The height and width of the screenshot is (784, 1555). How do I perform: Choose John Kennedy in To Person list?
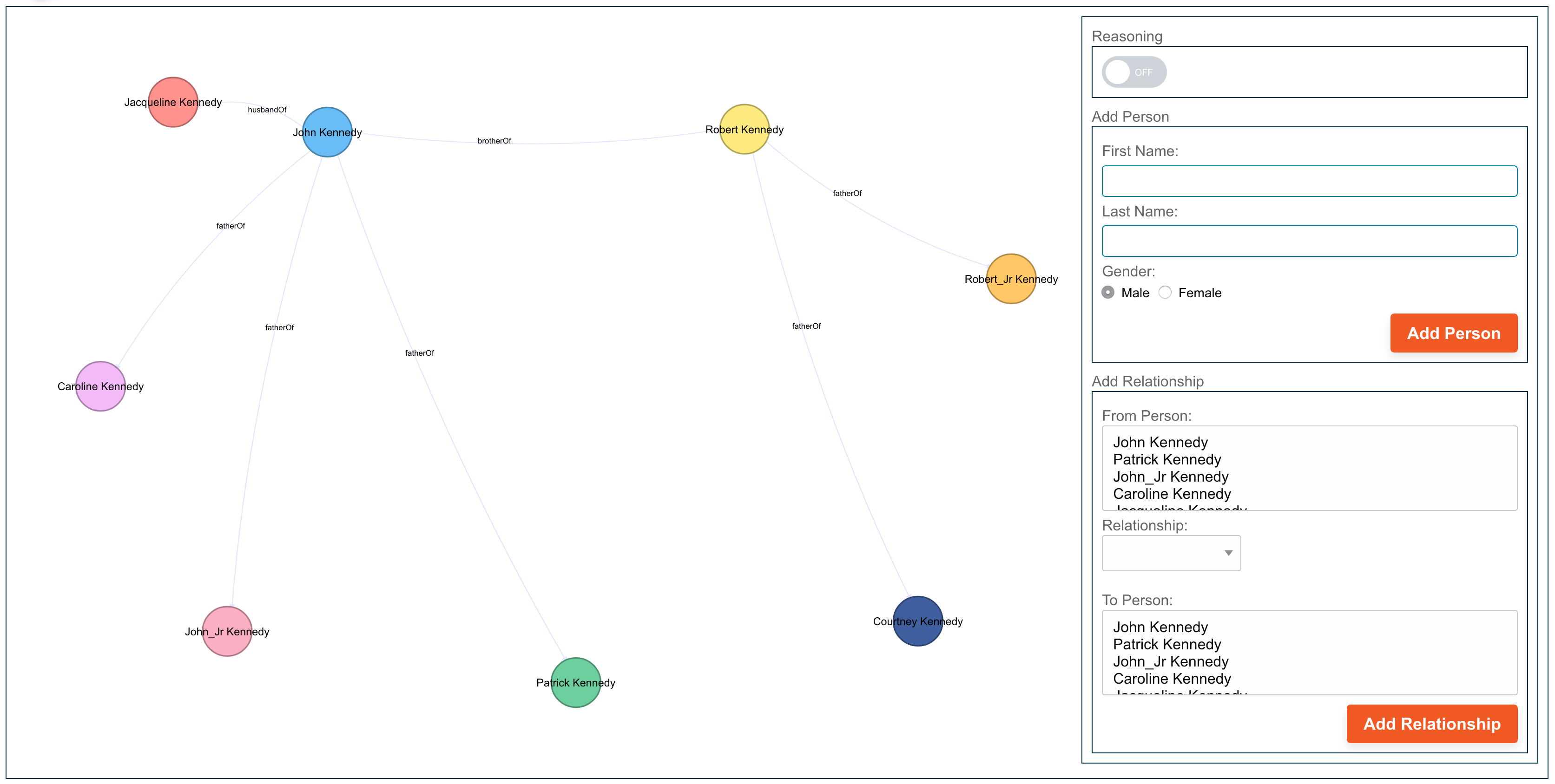coord(1160,627)
